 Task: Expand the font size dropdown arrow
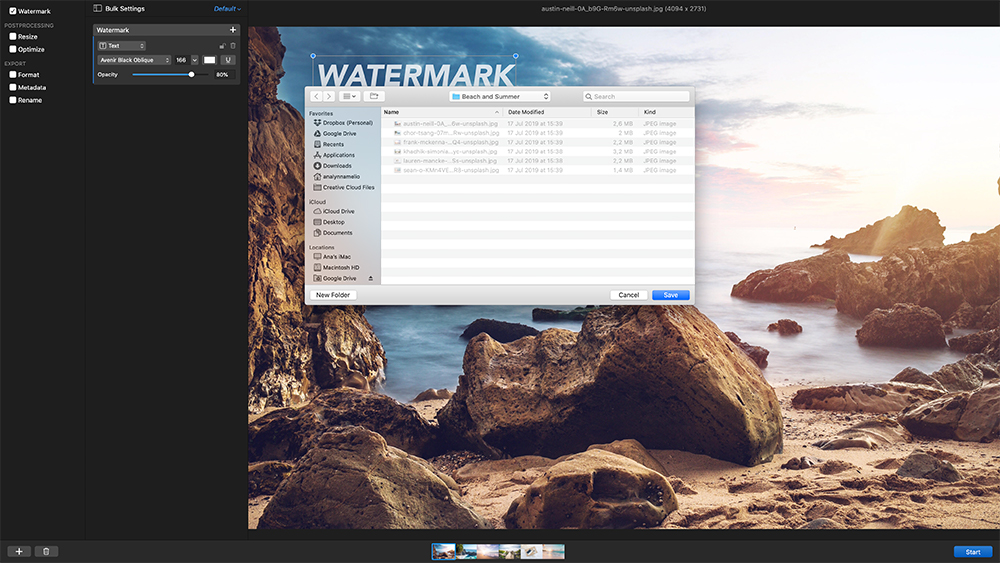[195, 60]
